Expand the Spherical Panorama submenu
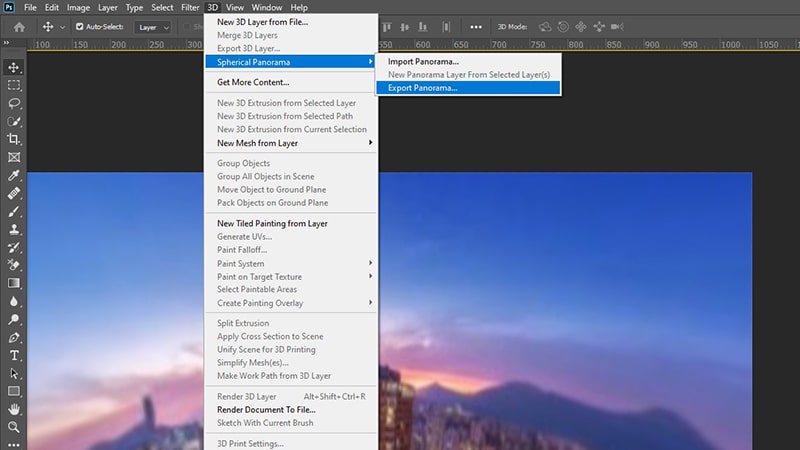The height and width of the screenshot is (450, 800). pos(291,62)
